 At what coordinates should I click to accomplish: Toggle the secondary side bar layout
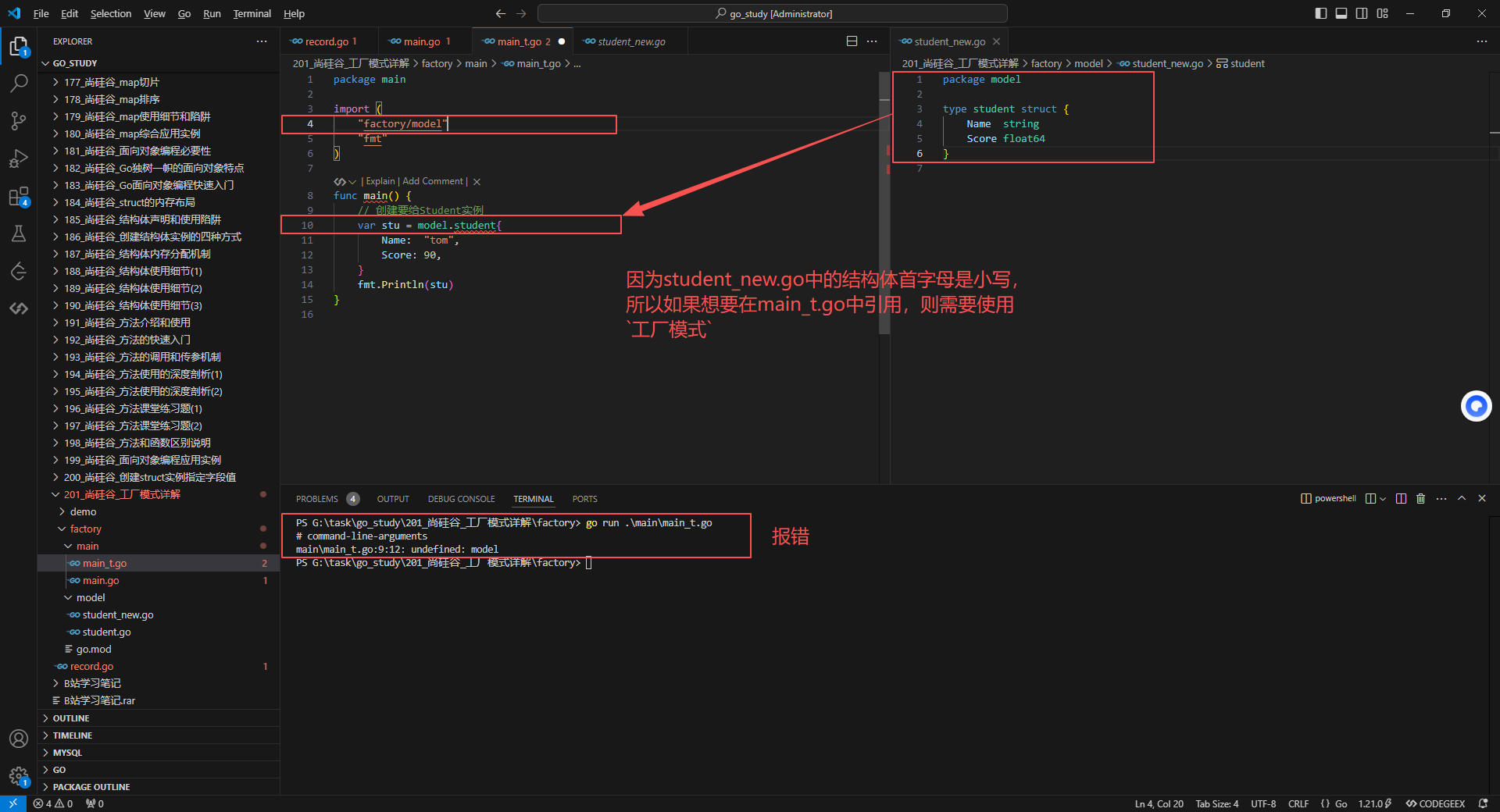[x=1362, y=13]
